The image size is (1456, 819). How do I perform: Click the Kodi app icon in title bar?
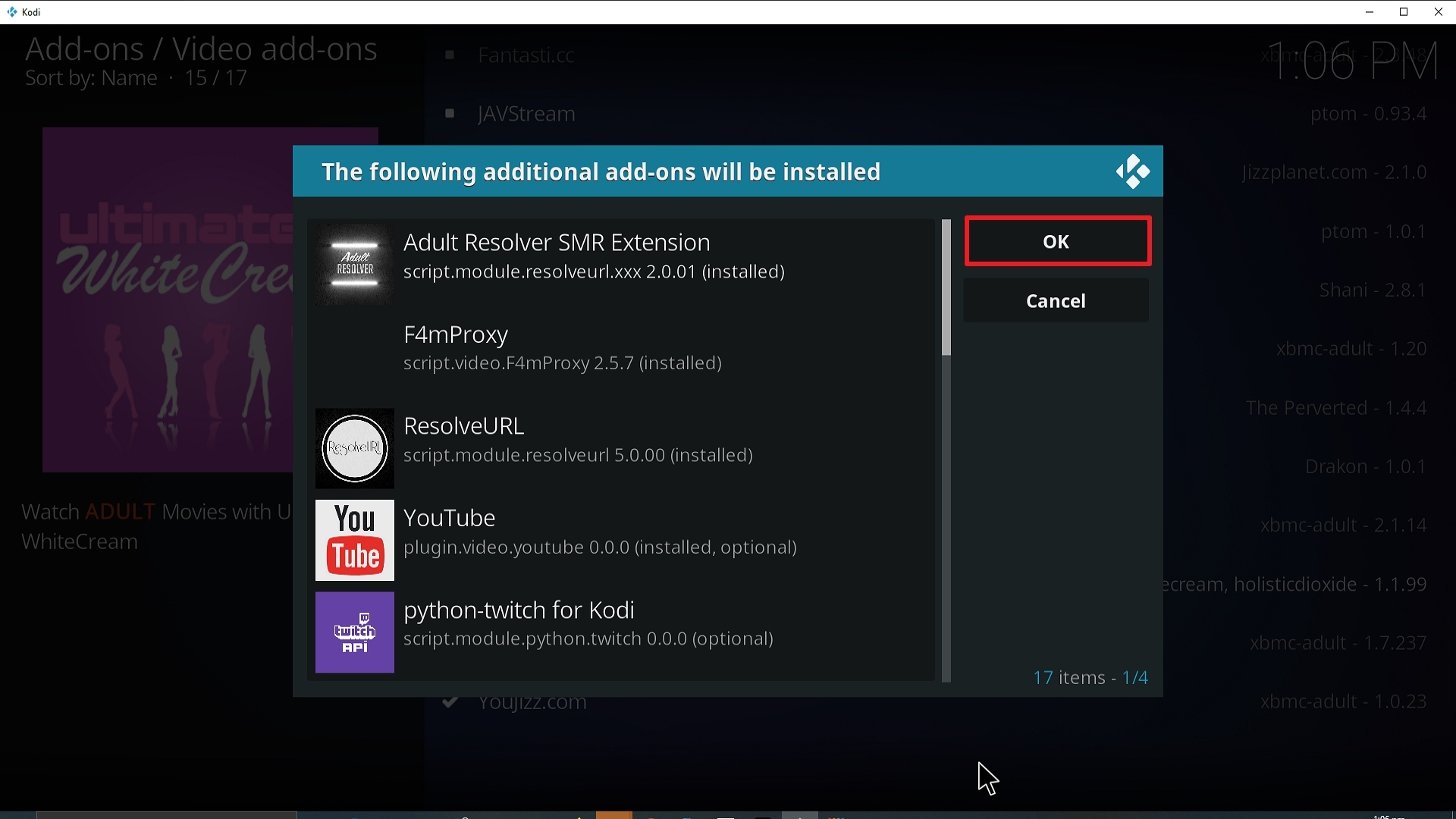12,12
